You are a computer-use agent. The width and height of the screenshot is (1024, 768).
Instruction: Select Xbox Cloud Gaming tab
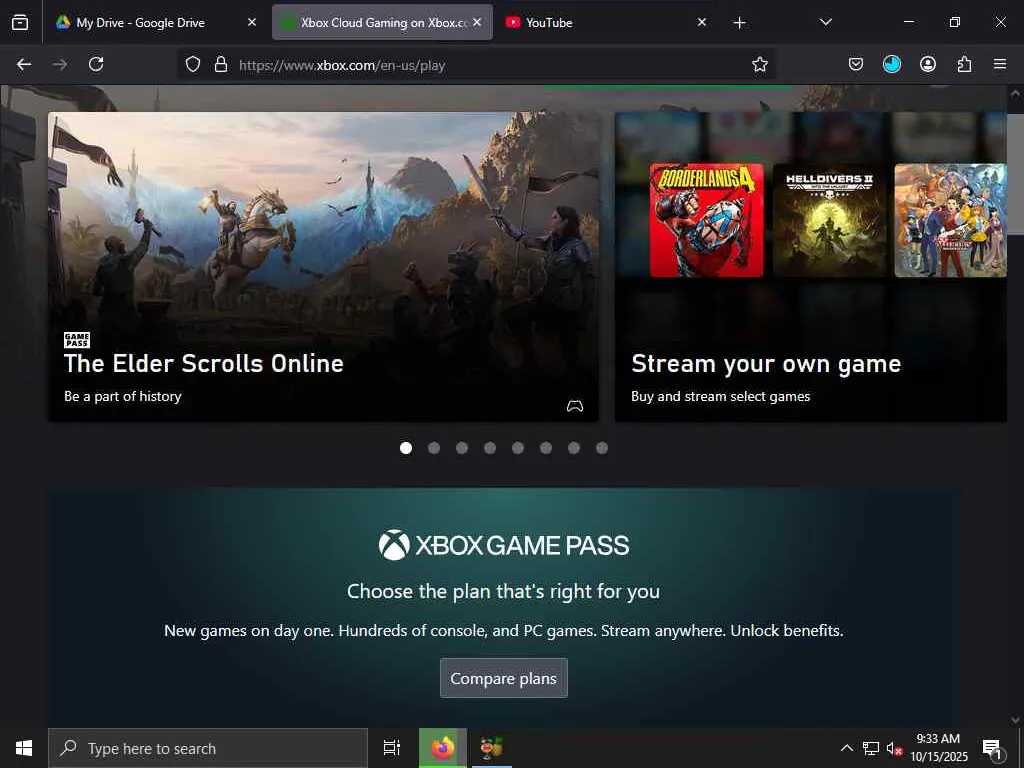(x=382, y=22)
